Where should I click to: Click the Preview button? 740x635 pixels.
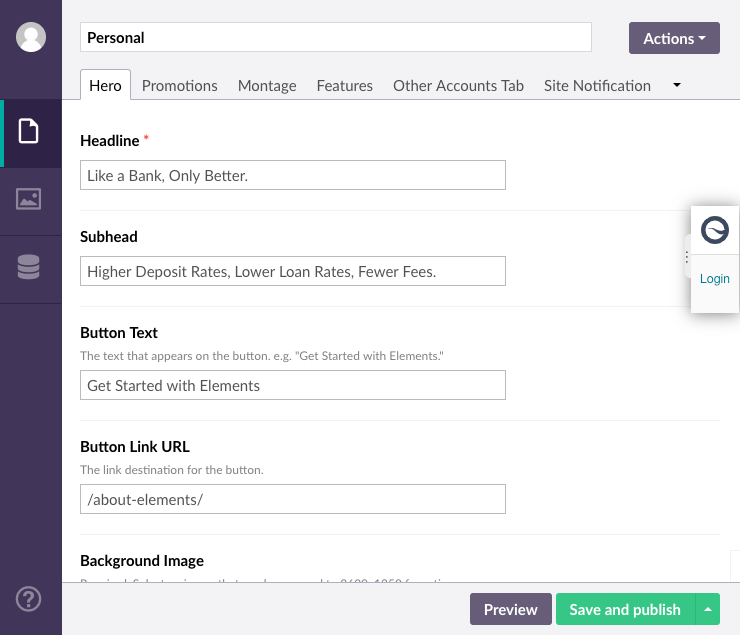(x=510, y=609)
